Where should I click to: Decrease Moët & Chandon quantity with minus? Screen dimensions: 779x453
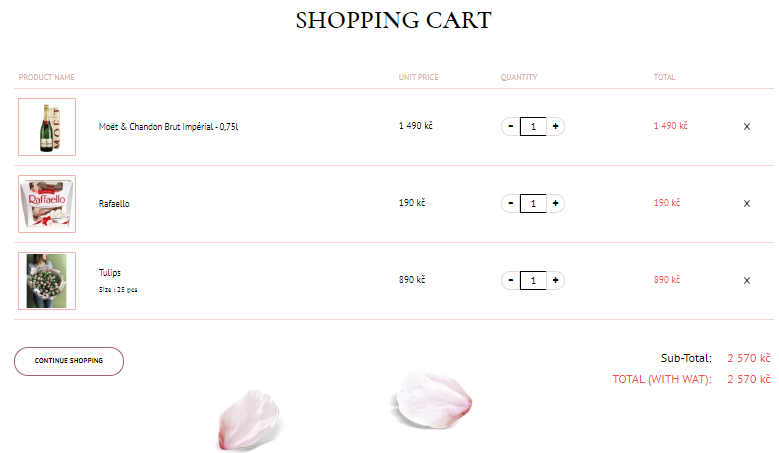(x=511, y=126)
